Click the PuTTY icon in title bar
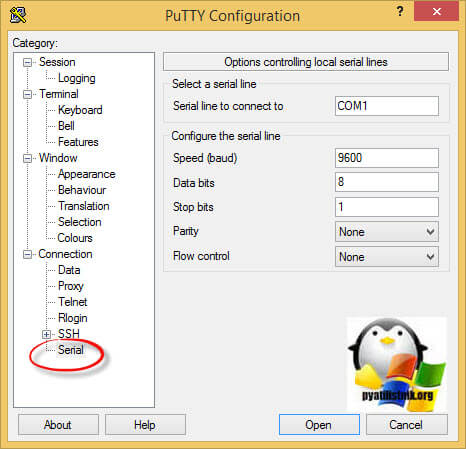 pyautogui.click(x=18, y=15)
